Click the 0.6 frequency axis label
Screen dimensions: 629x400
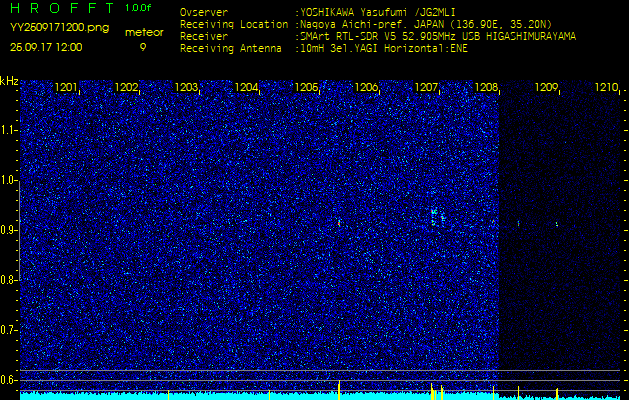point(8,380)
